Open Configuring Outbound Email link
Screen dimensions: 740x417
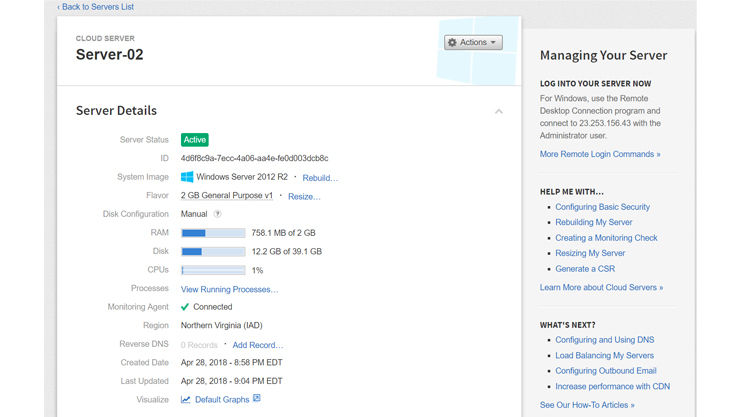(605, 371)
